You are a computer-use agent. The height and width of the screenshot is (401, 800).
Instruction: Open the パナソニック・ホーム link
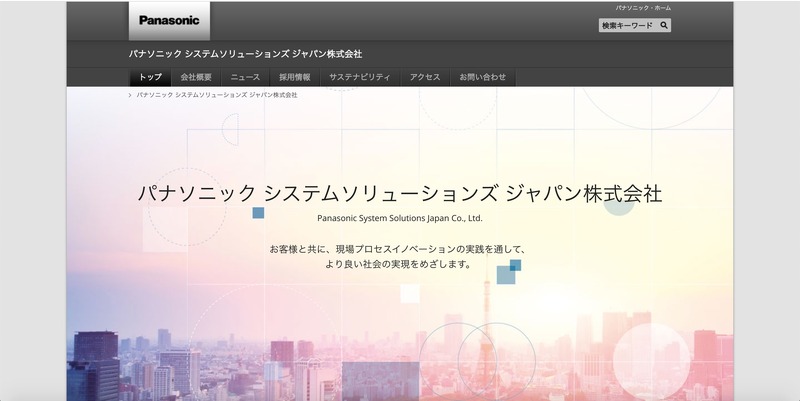[x=642, y=8]
